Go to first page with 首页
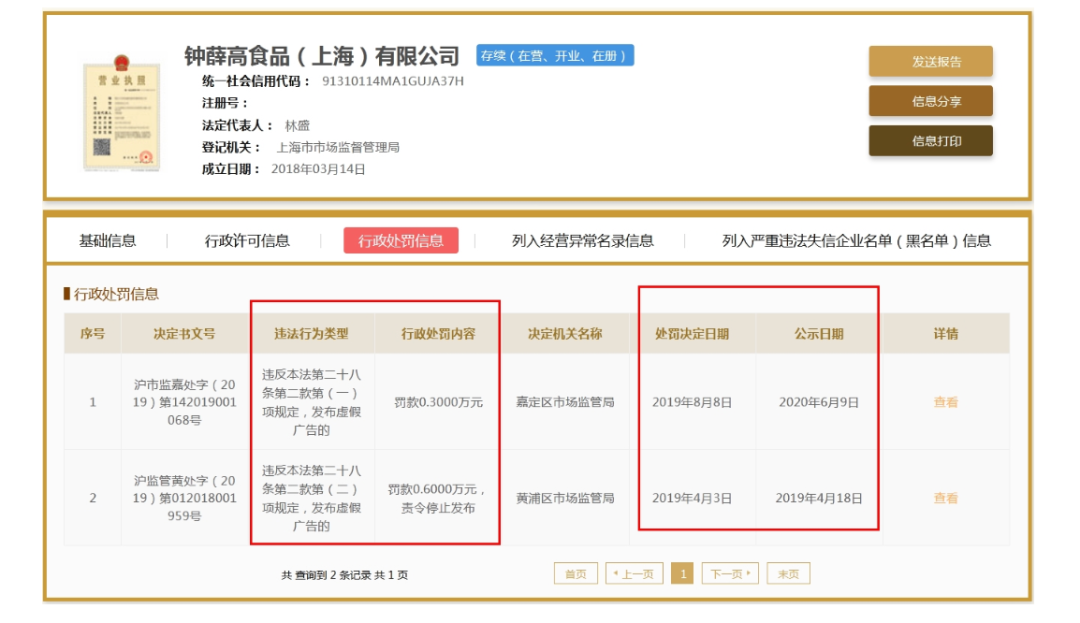 click(575, 574)
